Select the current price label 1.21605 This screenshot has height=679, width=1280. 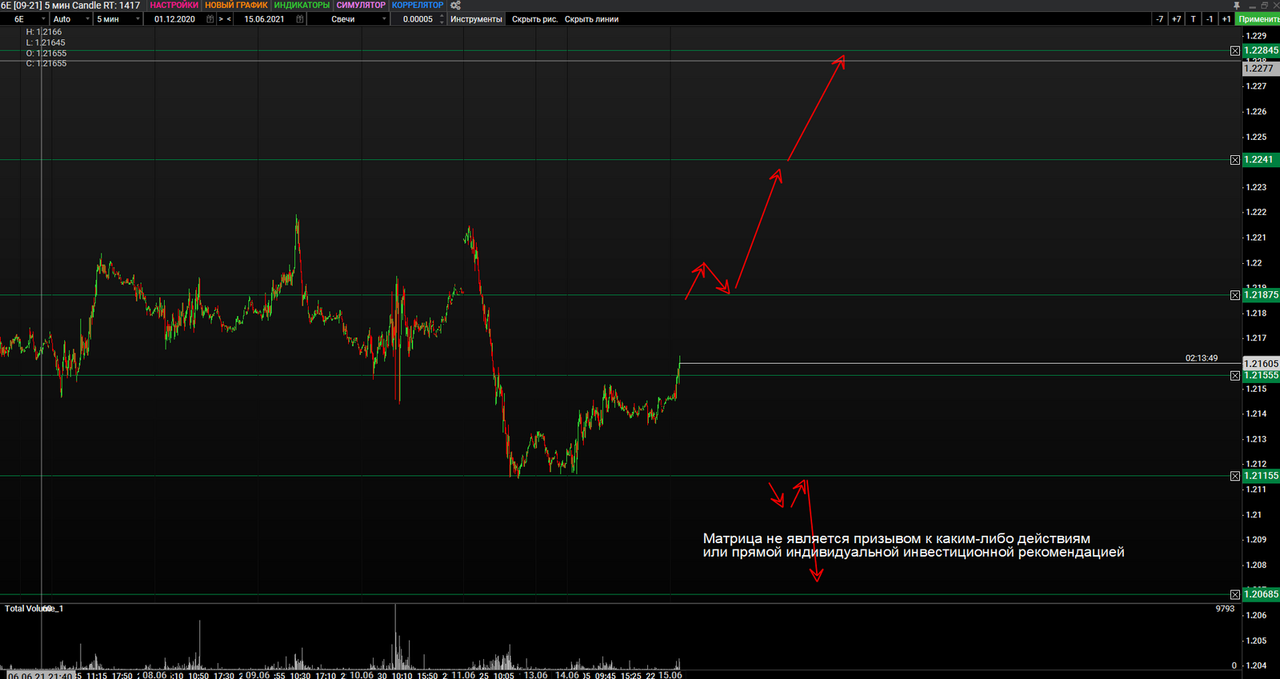[x=1259, y=363]
